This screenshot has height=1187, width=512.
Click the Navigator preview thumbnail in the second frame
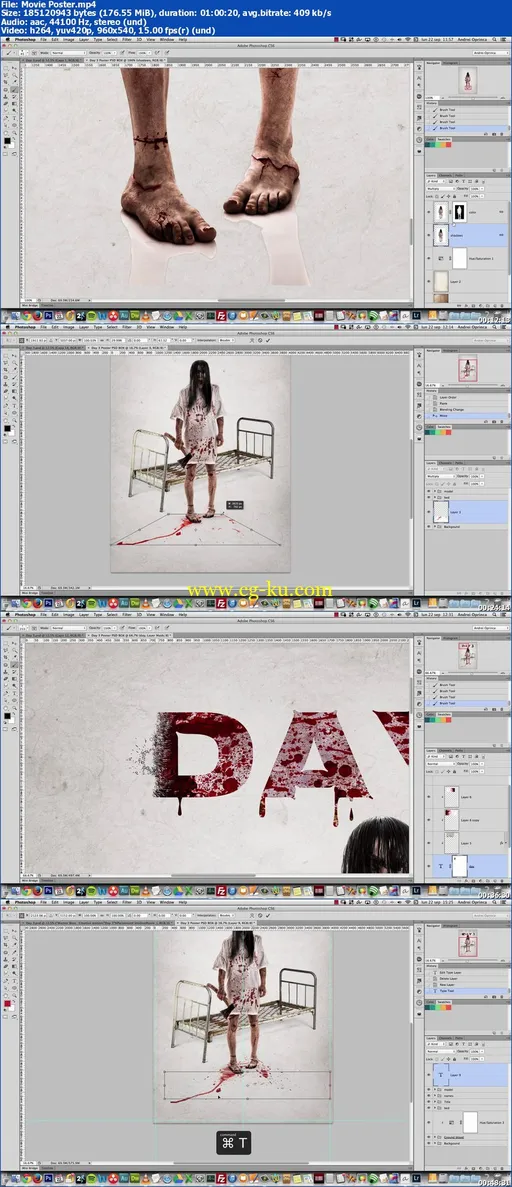click(x=467, y=369)
